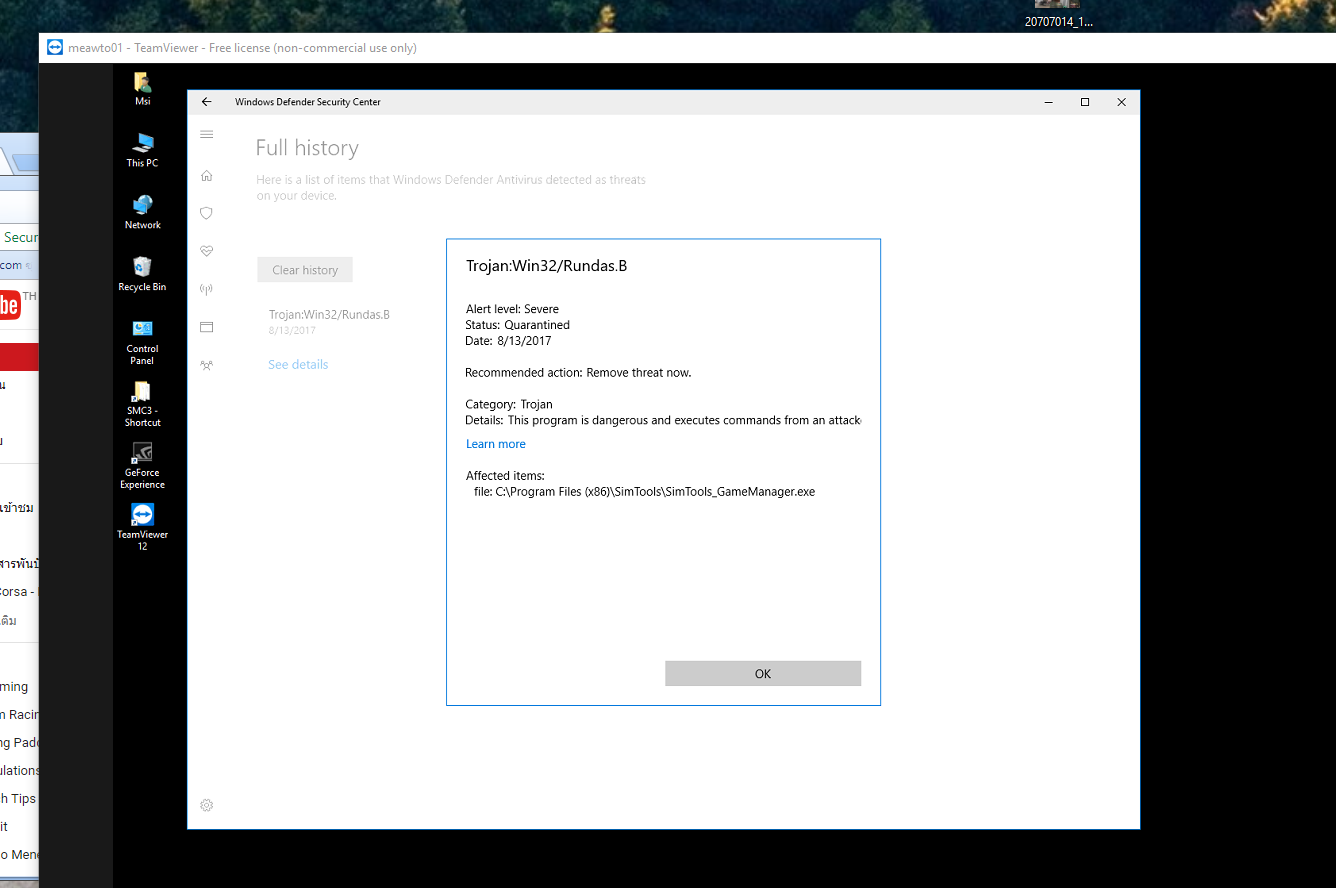Viewport: 1336px width, 888px height.
Task: Click the SimTools_GameManager.exe file path
Action: (x=644, y=492)
